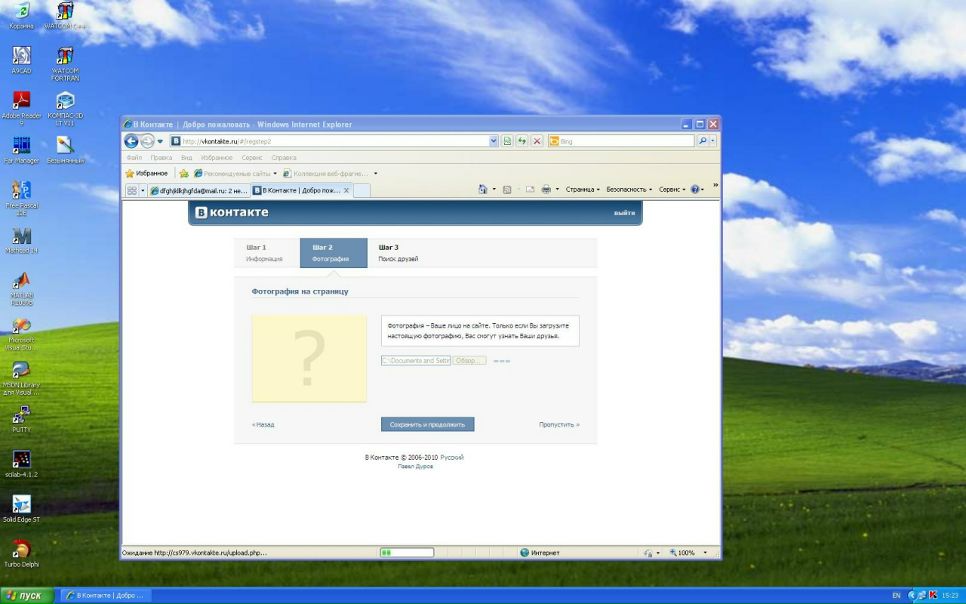Click the IE back navigation button

132,141
